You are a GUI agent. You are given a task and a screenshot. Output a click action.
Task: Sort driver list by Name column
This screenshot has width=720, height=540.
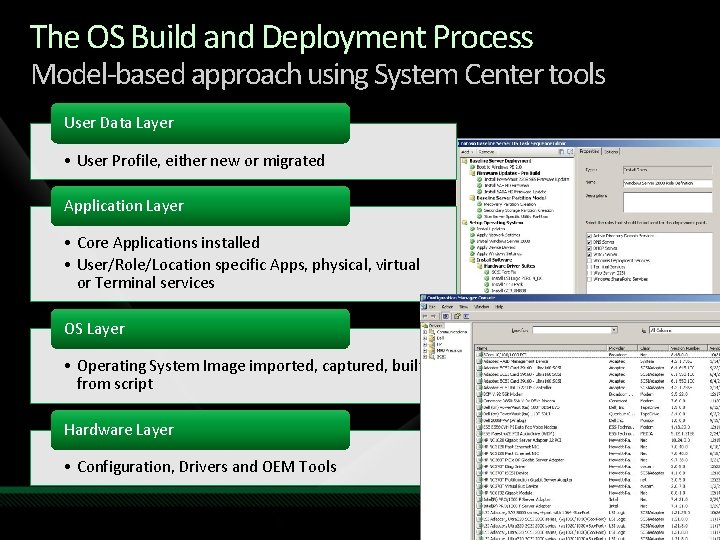point(541,349)
